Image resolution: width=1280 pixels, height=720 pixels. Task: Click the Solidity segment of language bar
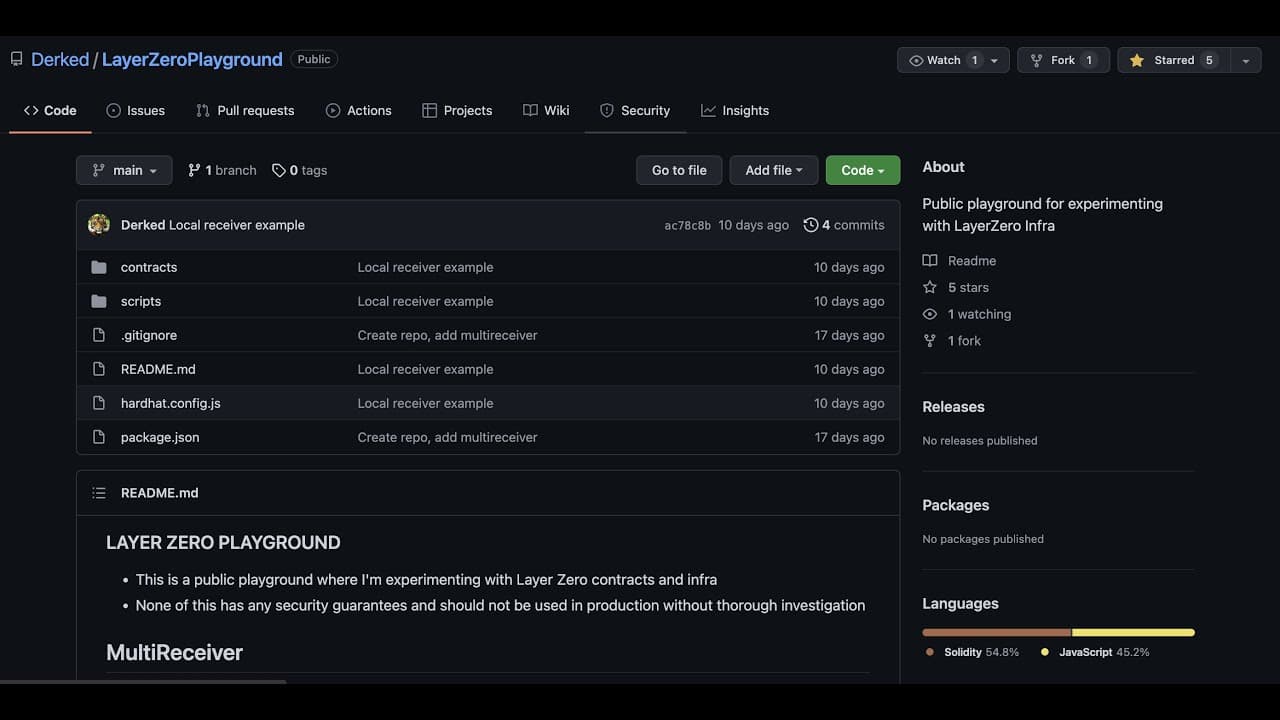point(996,632)
